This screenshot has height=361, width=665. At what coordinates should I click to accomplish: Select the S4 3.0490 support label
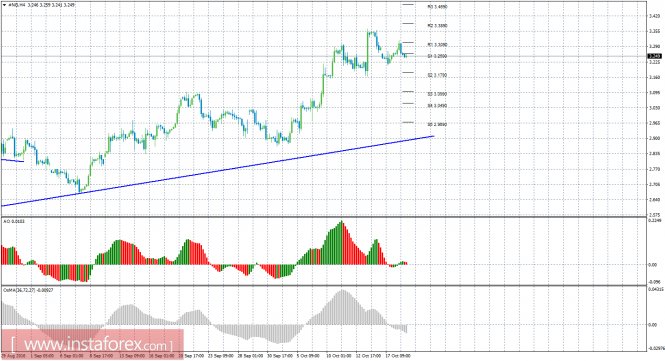coord(437,106)
